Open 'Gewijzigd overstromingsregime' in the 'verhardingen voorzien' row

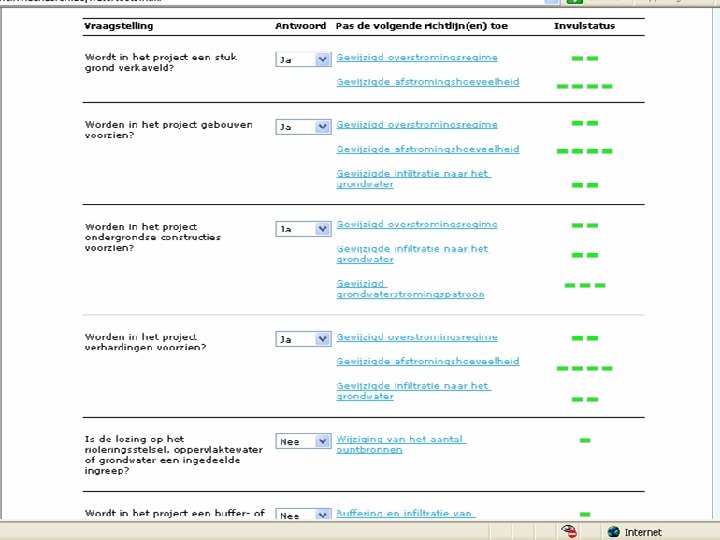pos(417,337)
